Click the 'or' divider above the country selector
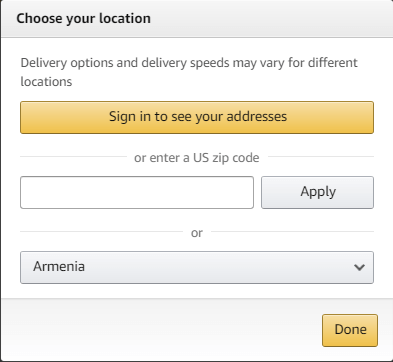This screenshot has width=393, height=362. [x=197, y=233]
